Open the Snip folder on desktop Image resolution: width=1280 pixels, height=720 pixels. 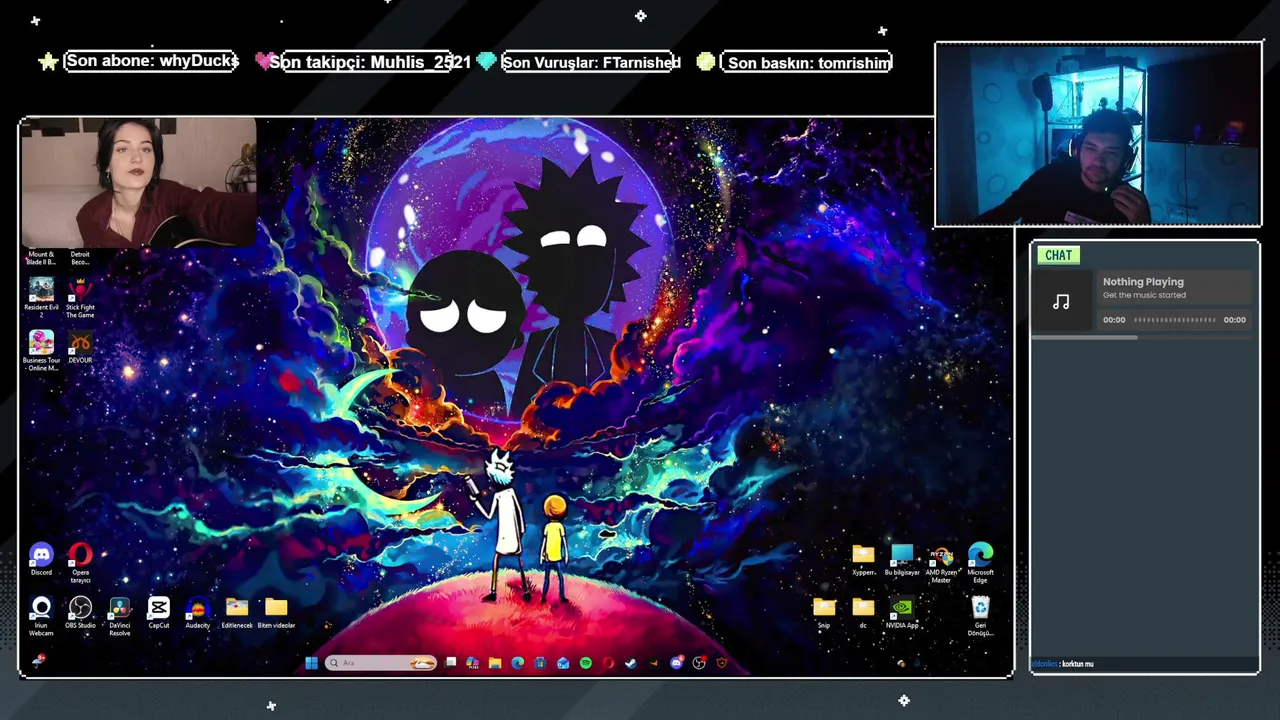824,612
